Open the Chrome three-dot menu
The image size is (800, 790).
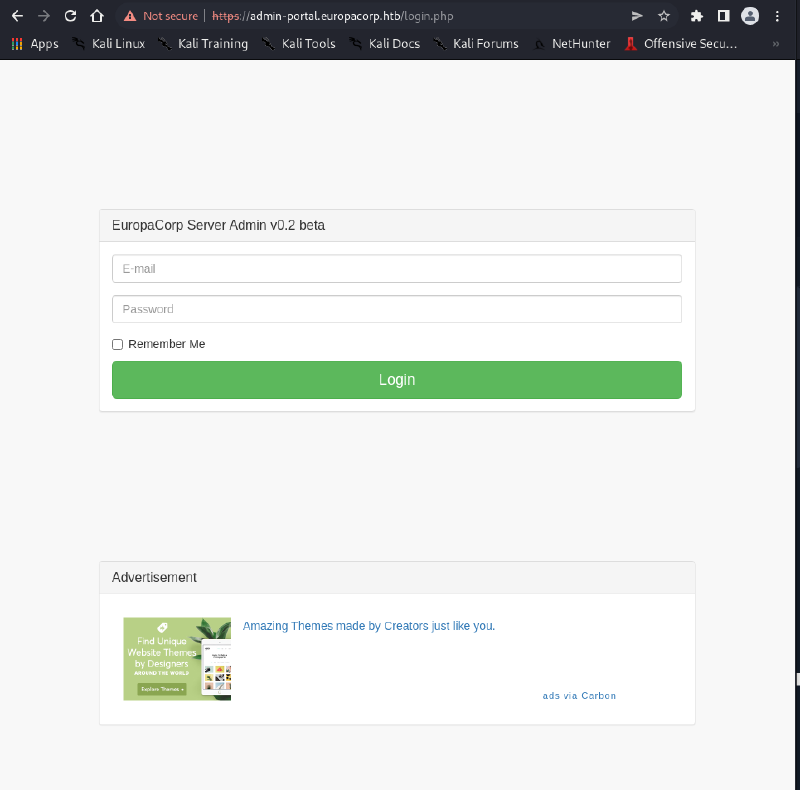click(x=777, y=15)
